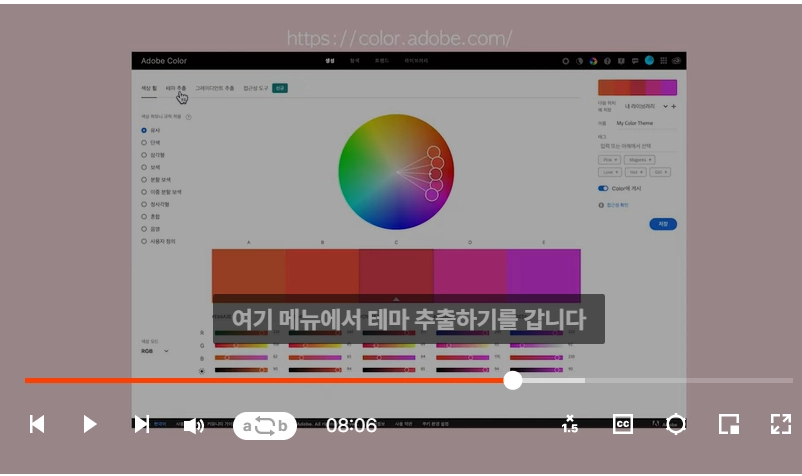Select the 분할 보색 radio button
This screenshot has height=476, width=802.
[x=144, y=179]
